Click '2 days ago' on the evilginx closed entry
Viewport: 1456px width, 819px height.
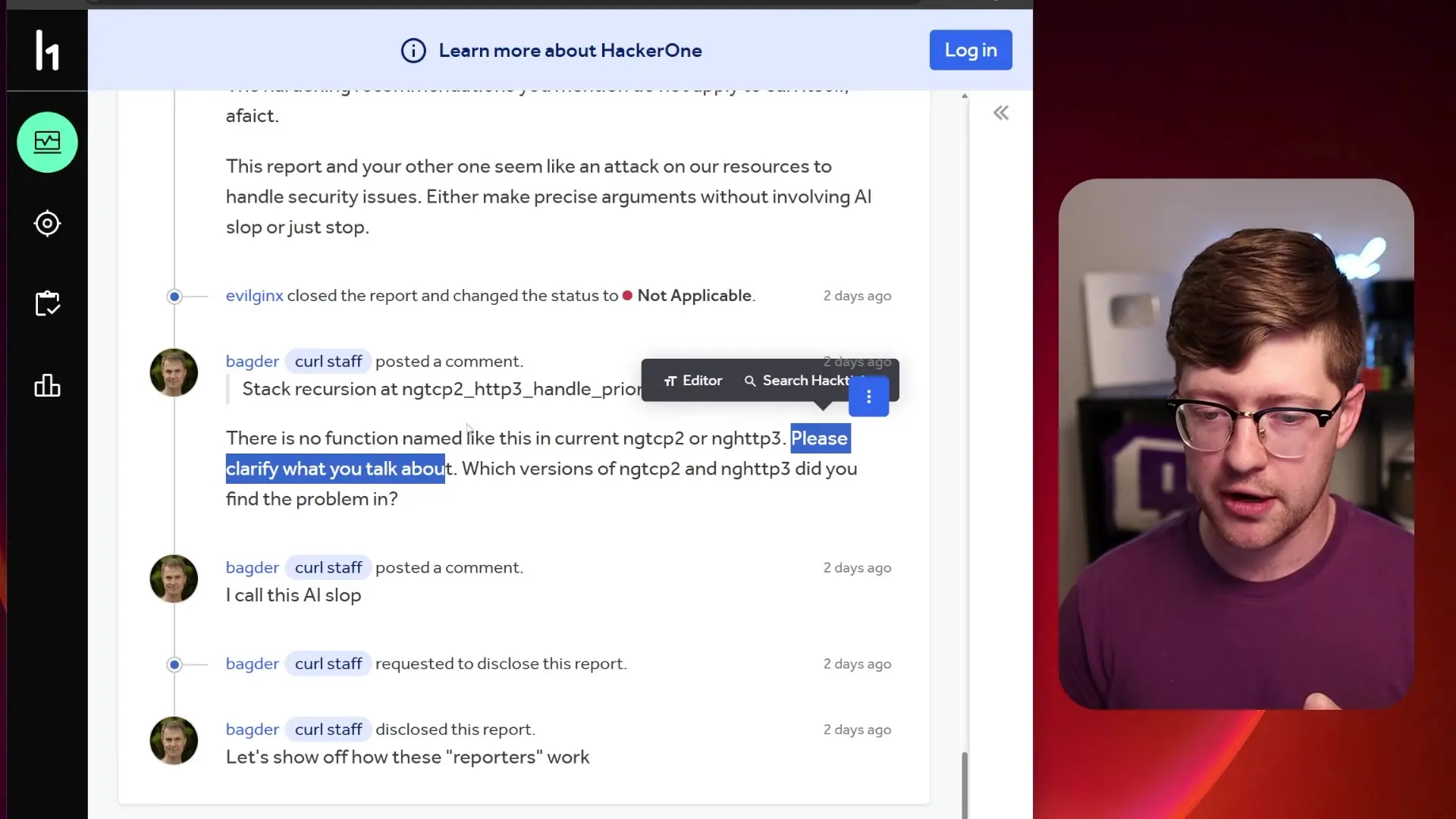[x=857, y=296]
